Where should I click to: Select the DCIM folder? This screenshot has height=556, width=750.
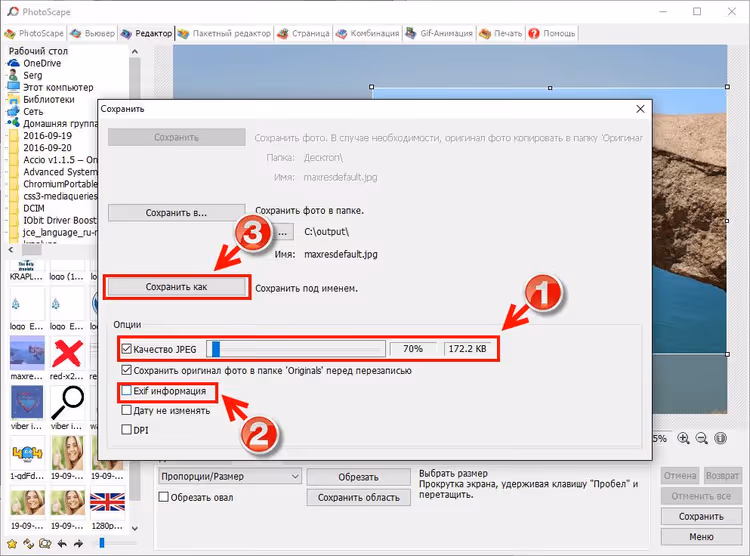click(33, 208)
